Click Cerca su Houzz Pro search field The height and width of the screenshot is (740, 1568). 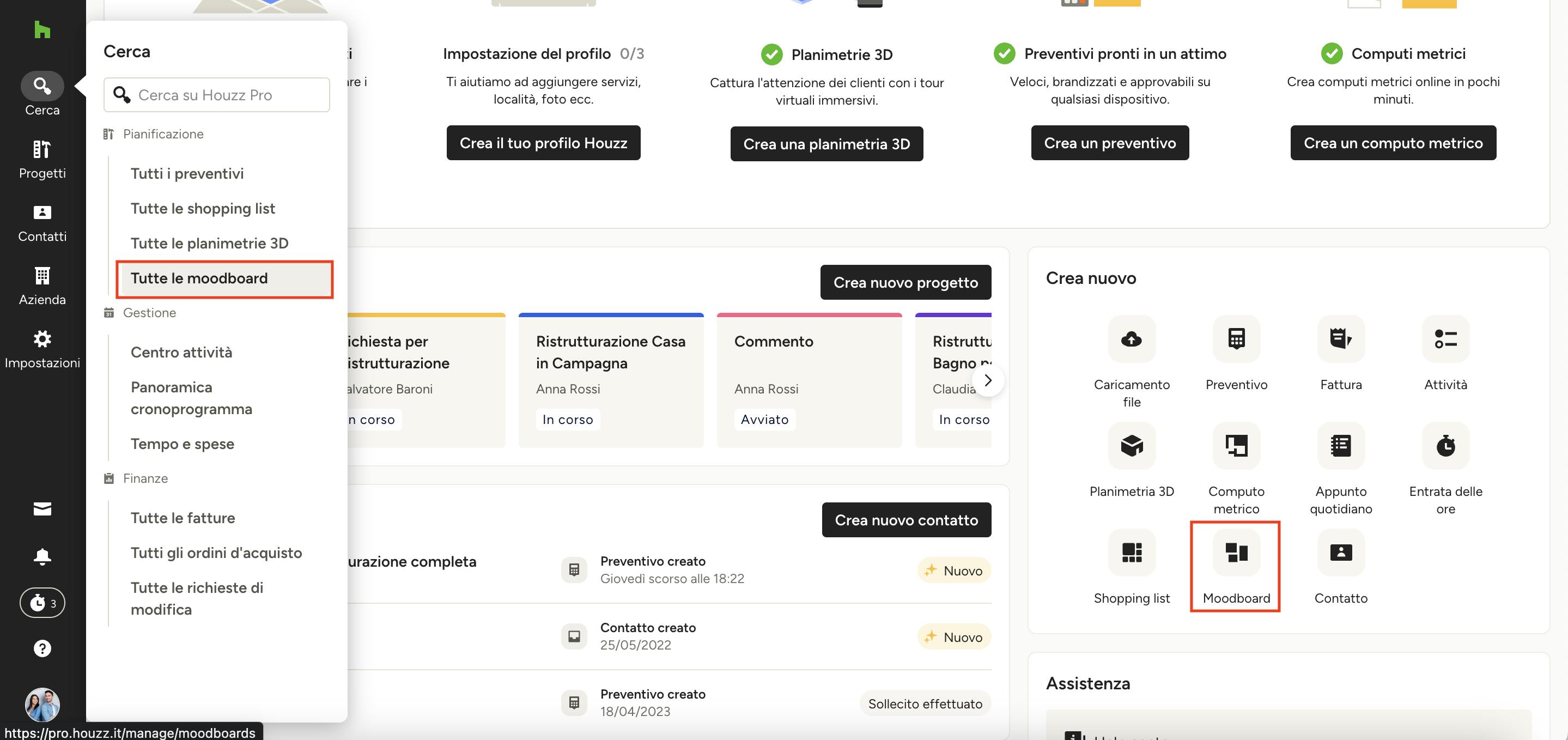click(217, 94)
